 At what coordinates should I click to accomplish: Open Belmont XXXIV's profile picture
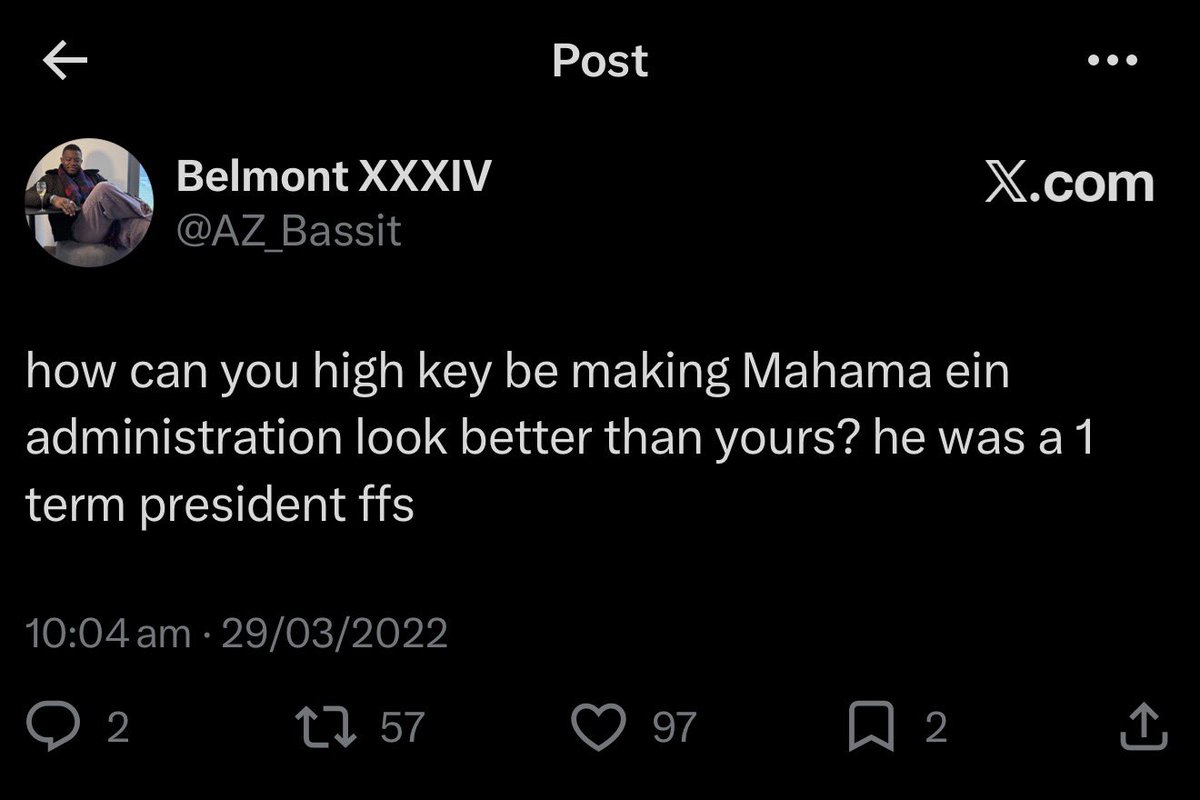click(89, 202)
